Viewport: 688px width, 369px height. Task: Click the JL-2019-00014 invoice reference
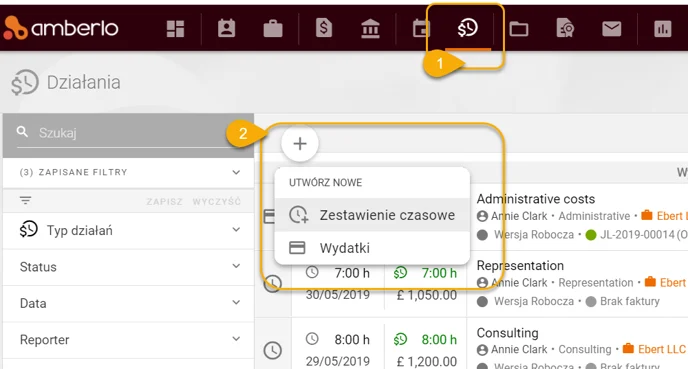(x=636, y=235)
